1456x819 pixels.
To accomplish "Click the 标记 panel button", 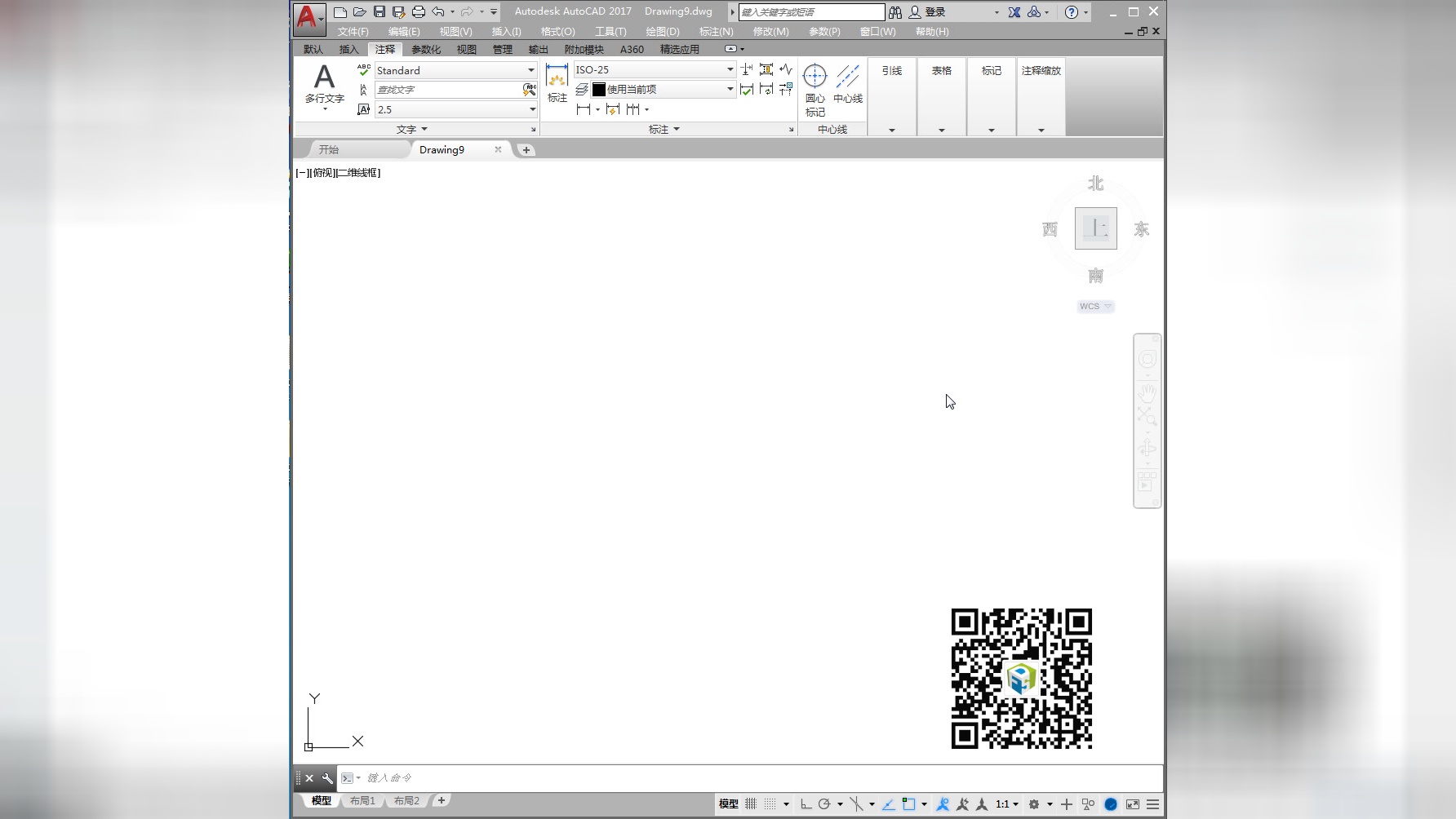I will pos(992,96).
